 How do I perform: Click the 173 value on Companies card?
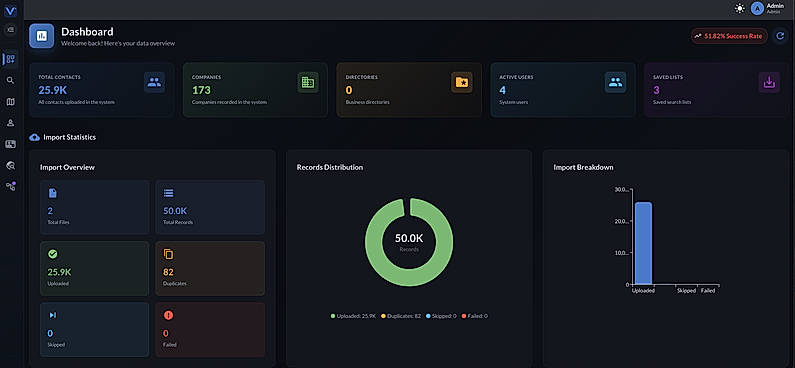point(201,90)
